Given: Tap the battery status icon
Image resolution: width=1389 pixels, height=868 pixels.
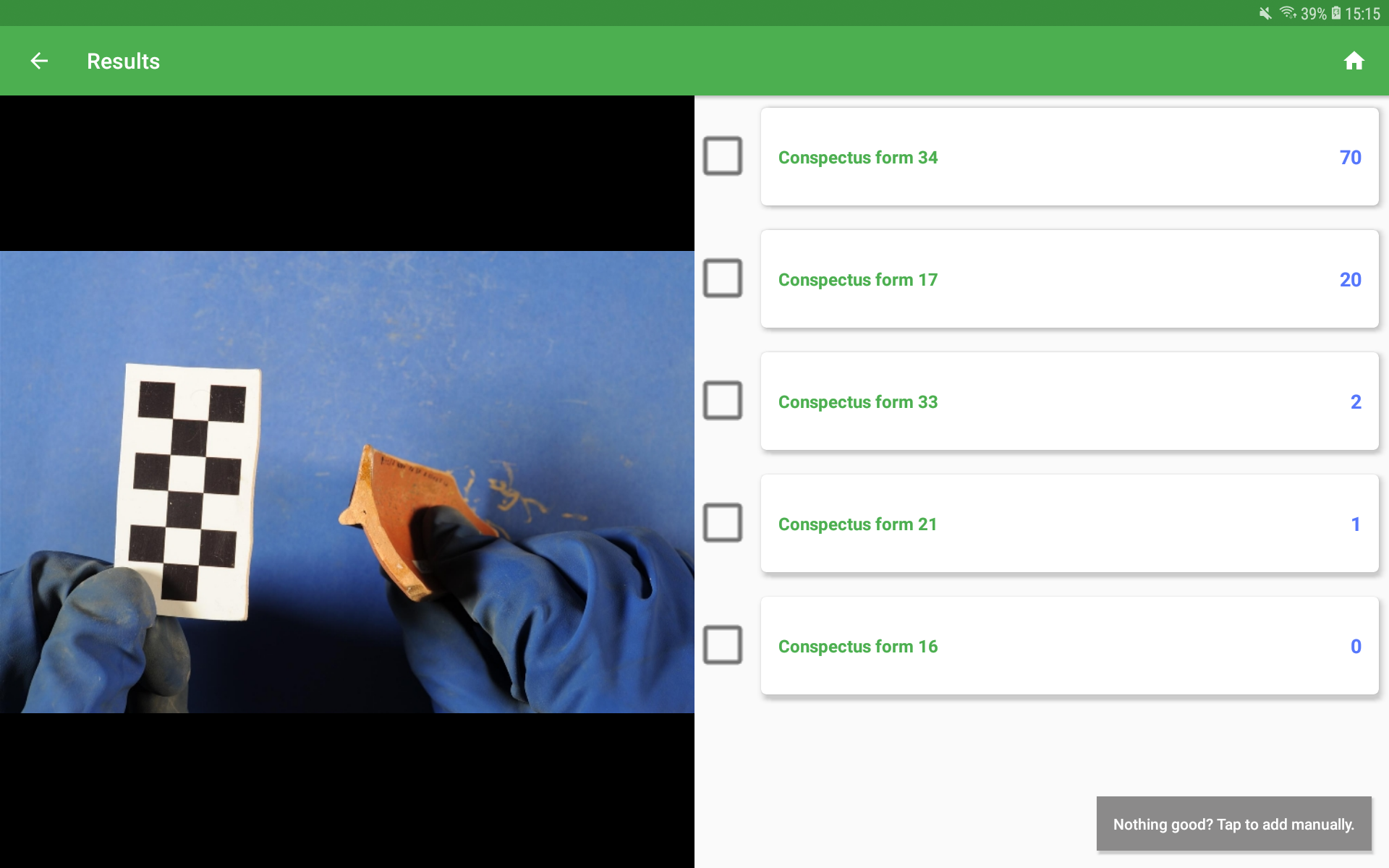Looking at the screenshot, I should pos(1335,13).
